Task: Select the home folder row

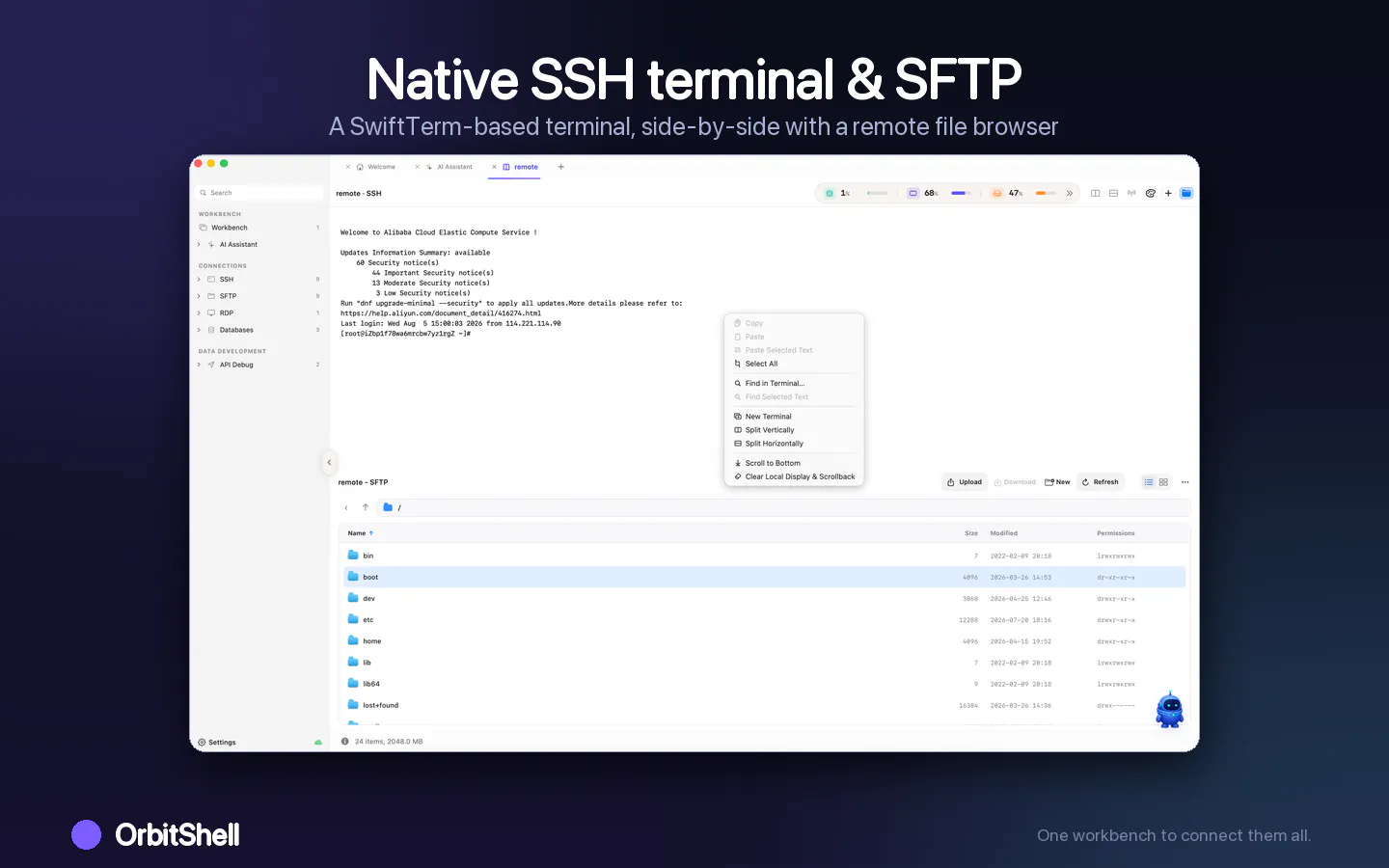Action: (764, 641)
